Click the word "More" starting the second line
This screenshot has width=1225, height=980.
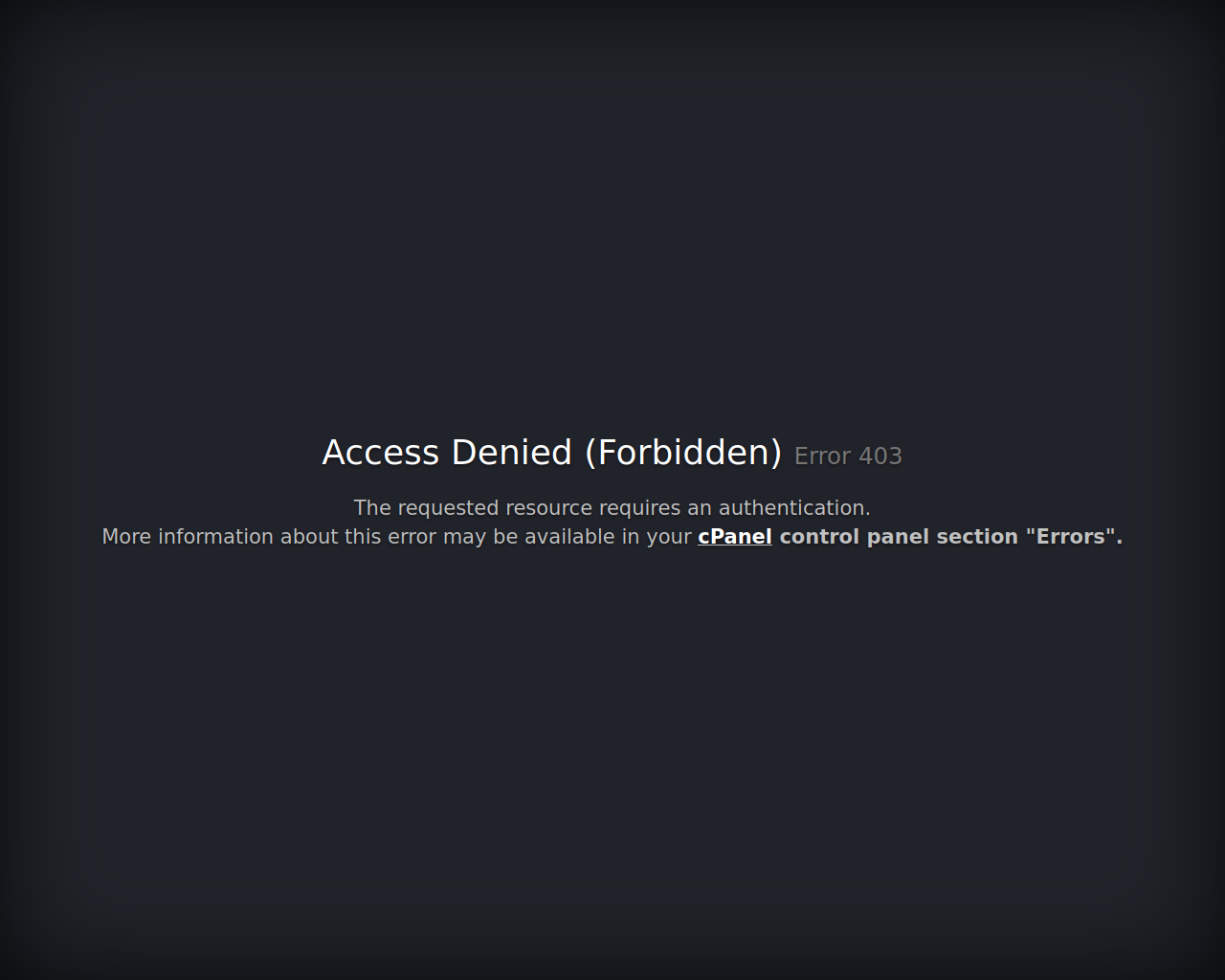tap(126, 537)
